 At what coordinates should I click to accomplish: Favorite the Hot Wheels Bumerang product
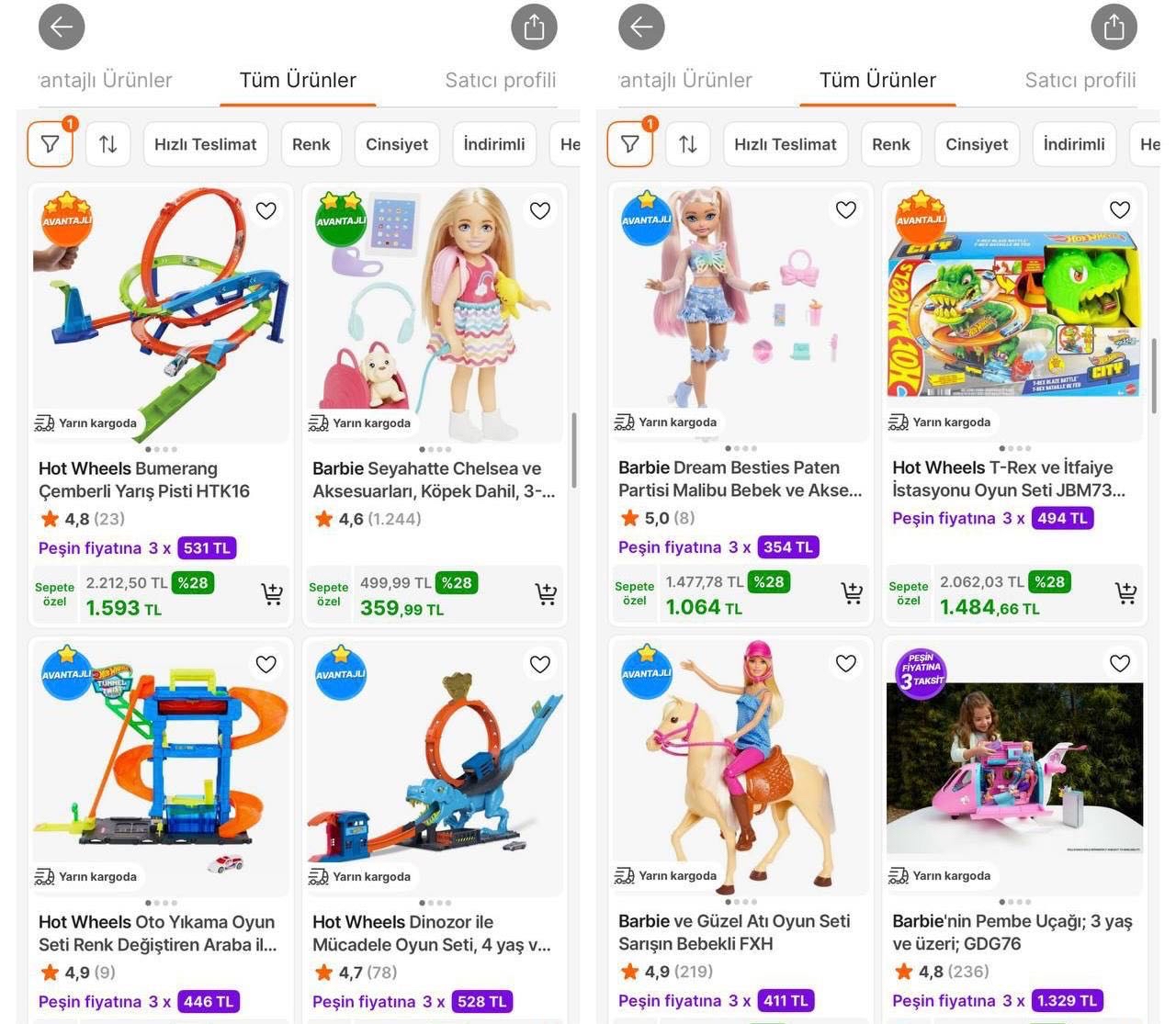pos(266,210)
